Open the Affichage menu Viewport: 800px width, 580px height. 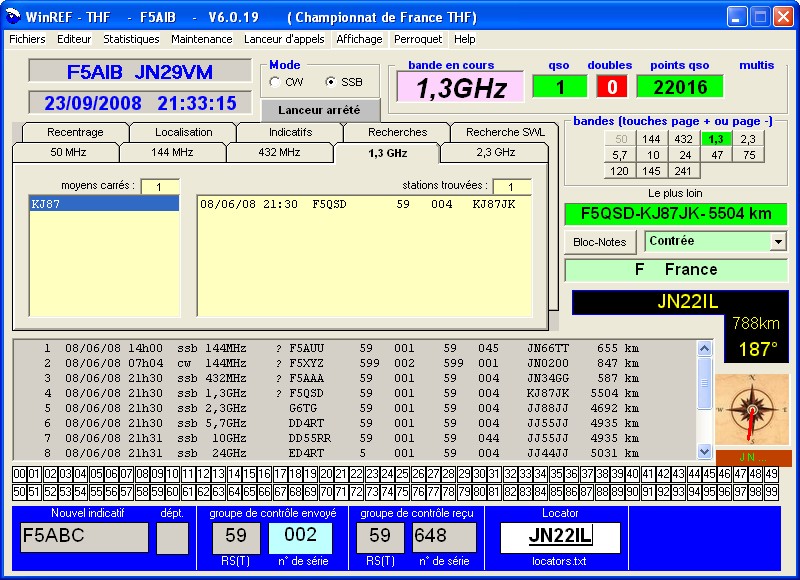tap(359, 39)
